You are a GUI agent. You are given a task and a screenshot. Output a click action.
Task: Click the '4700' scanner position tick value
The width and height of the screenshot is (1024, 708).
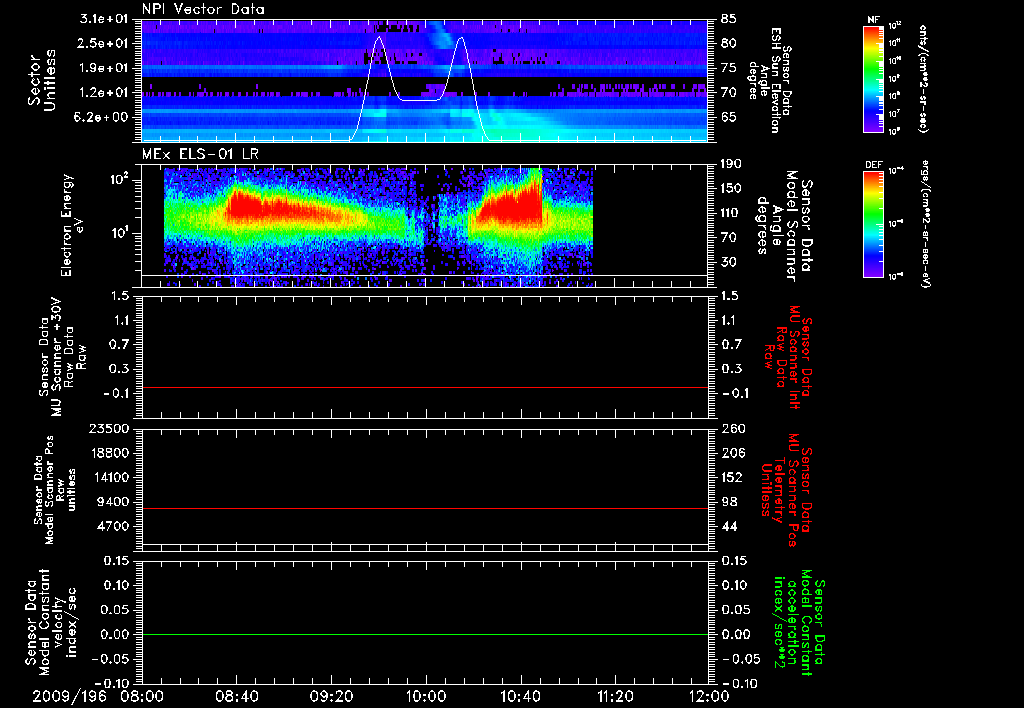coord(113,526)
